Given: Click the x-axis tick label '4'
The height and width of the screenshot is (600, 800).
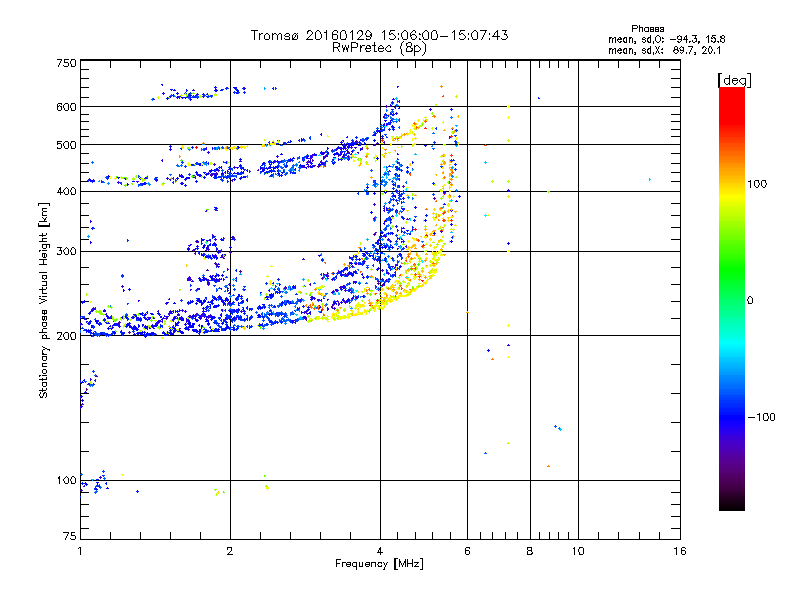Looking at the screenshot, I should tap(380, 551).
